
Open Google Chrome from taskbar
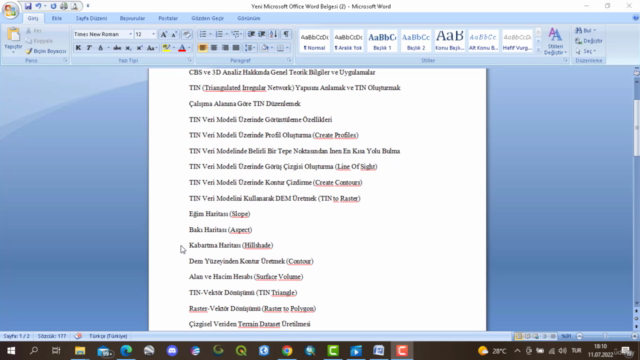pyautogui.click(x=287, y=351)
